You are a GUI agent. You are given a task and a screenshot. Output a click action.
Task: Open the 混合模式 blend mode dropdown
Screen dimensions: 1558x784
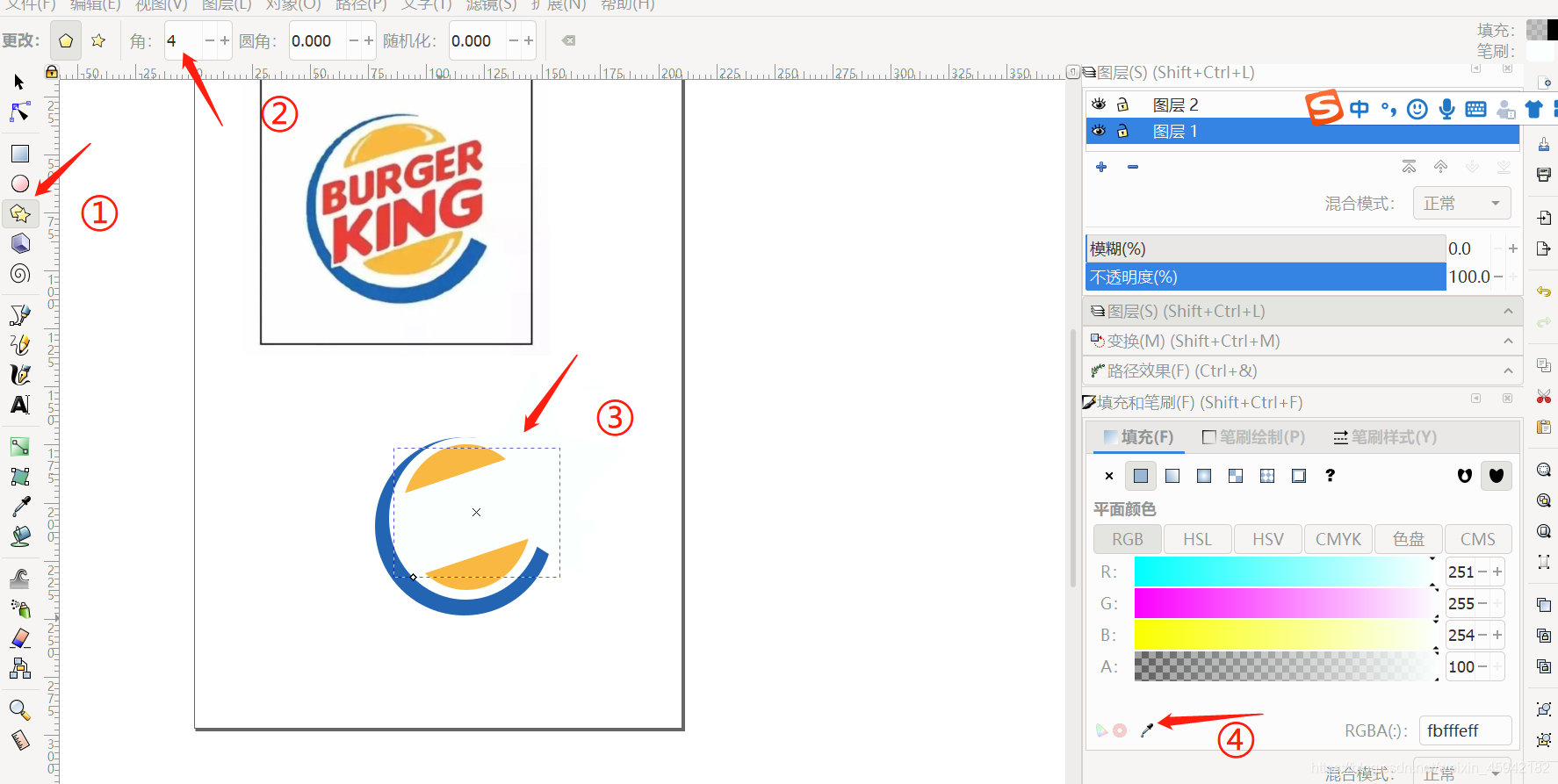(x=1461, y=203)
